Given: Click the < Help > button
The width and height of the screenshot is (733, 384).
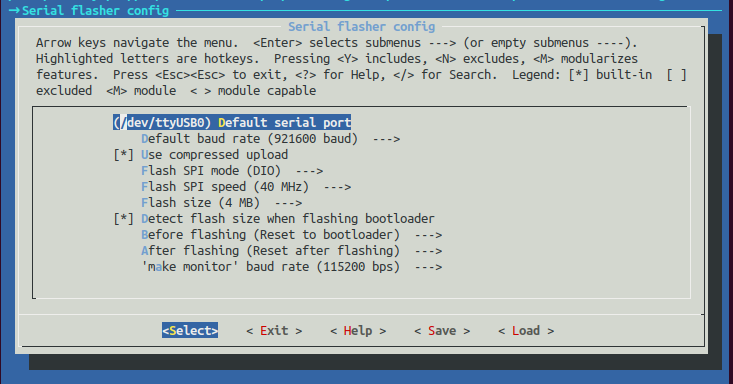Looking at the screenshot, I should pos(358,330).
